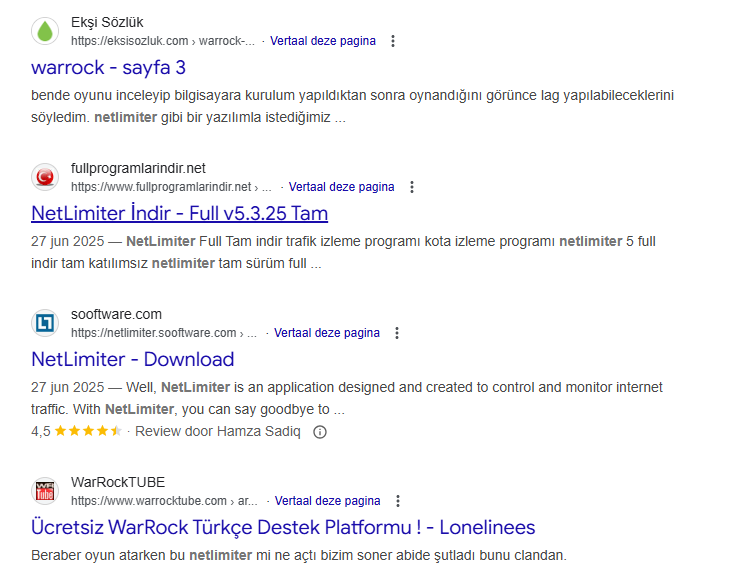Click 'Vertaal deze pagina' for WarRockTUBE
This screenshot has height=583, width=731.
tap(327, 501)
